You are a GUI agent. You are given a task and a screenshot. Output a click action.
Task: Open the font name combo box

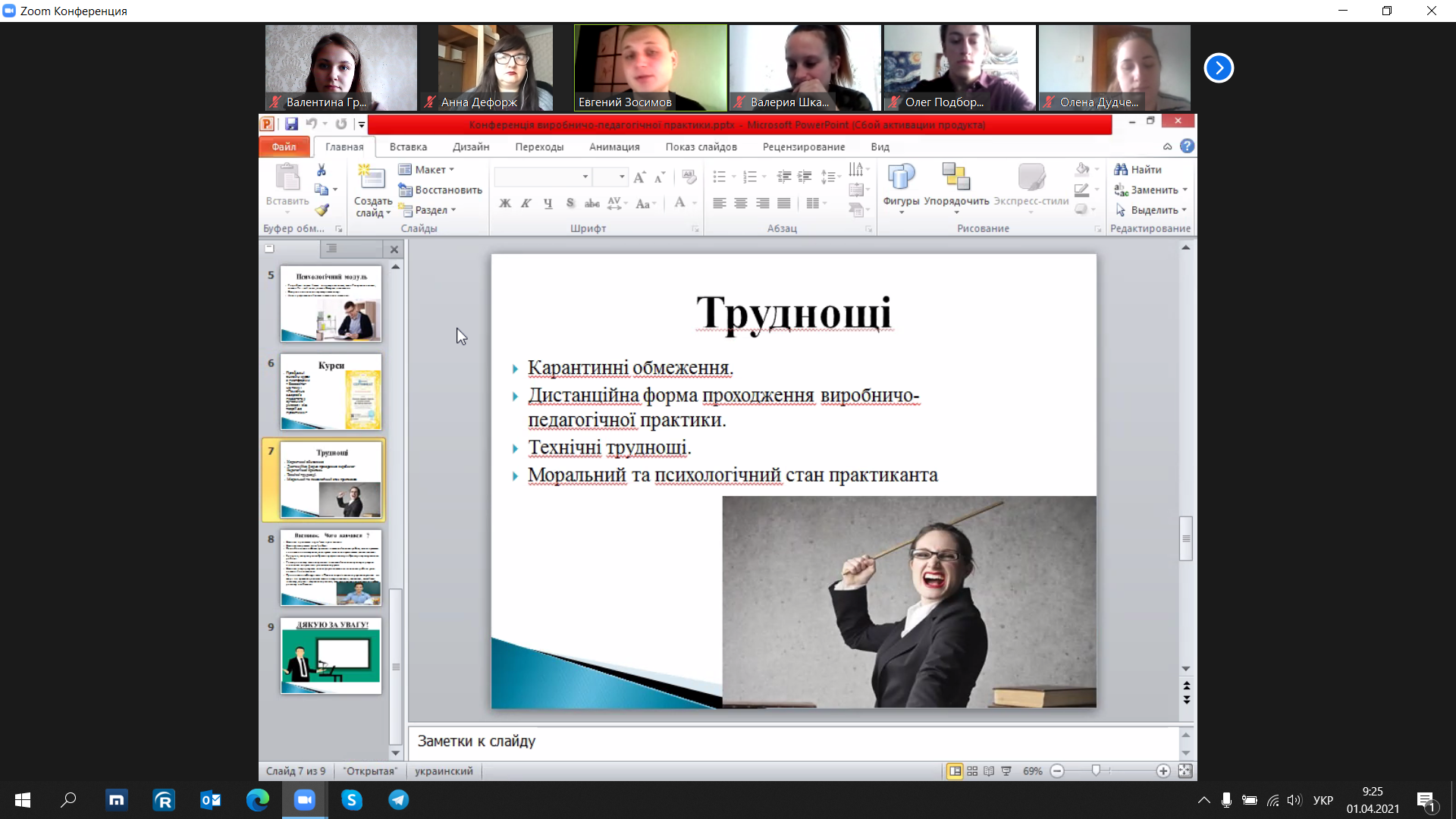[x=541, y=177]
